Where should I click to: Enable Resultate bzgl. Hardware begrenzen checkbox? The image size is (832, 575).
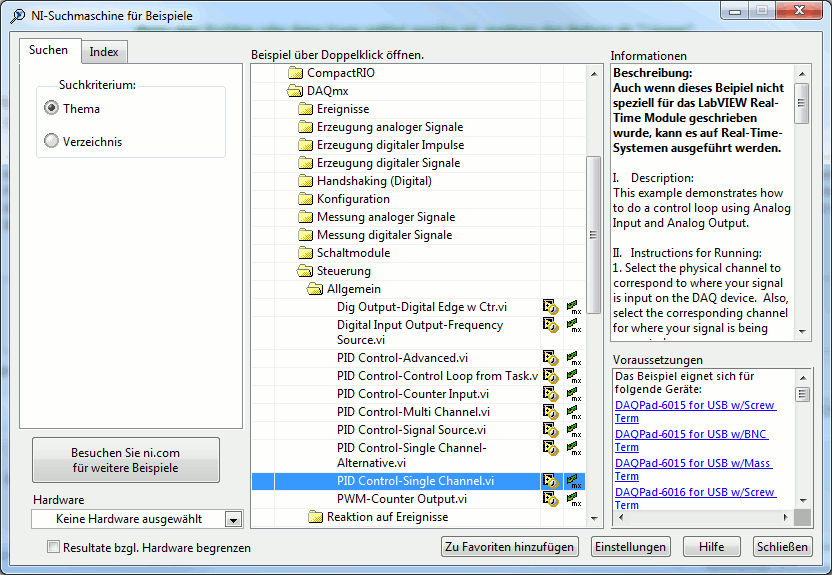pos(53,547)
